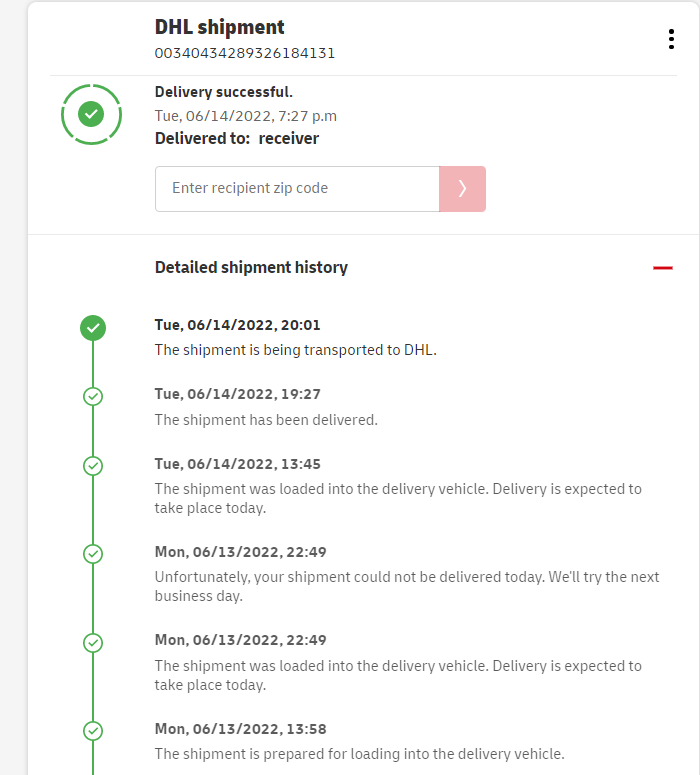The image size is (700, 775).
Task: Click the shipment tracking number 00340434289326184131
Action: pyautogui.click(x=245, y=53)
